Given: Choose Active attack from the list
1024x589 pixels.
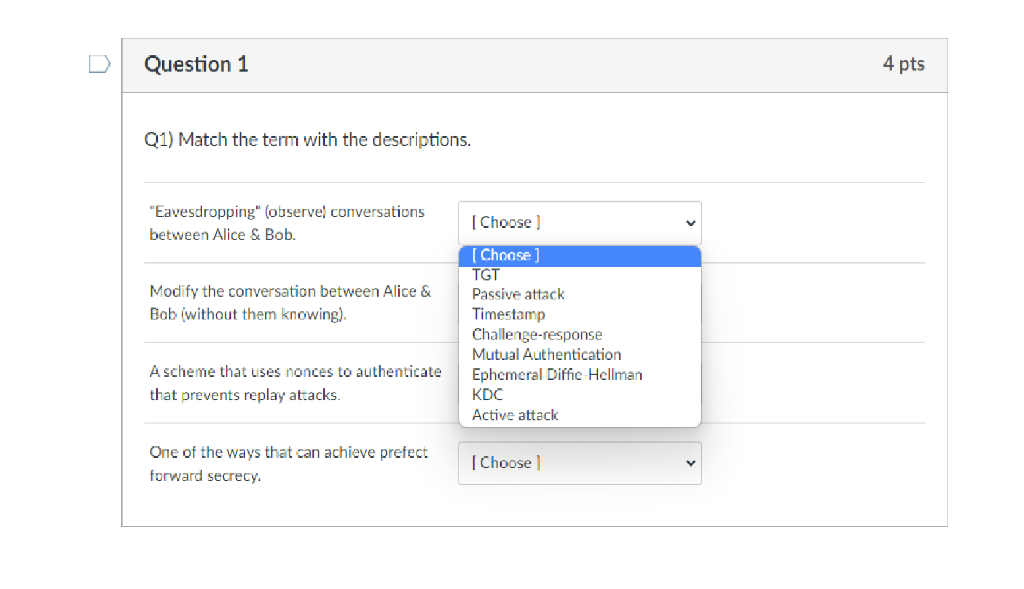Looking at the screenshot, I should (x=580, y=415).
